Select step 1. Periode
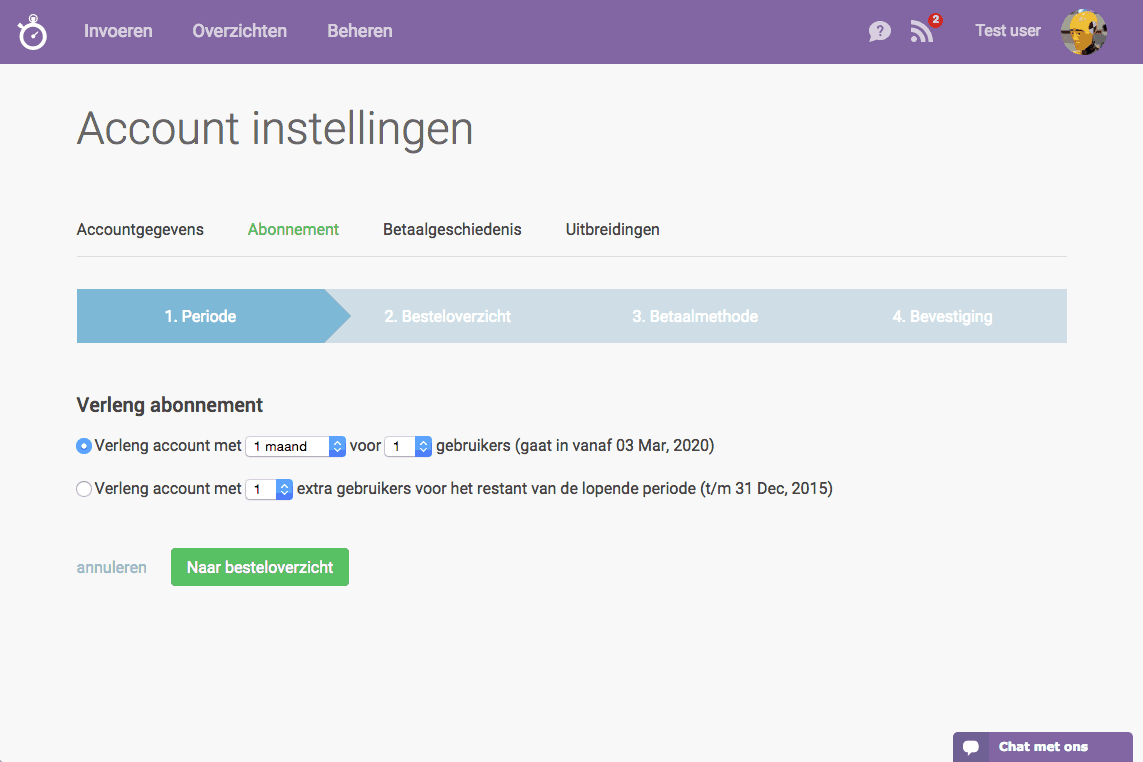 tap(200, 316)
